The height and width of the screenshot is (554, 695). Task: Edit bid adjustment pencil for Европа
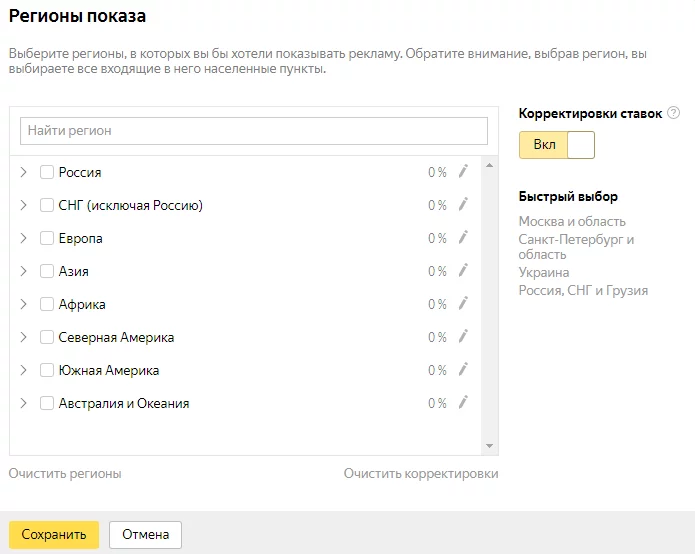(x=463, y=237)
